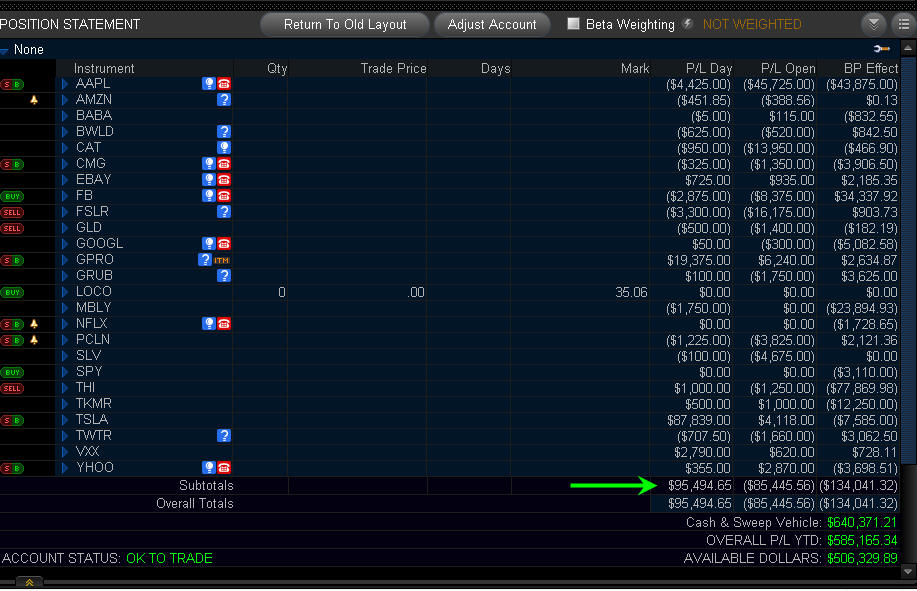Click the bell alert icon beside NFLX
This screenshot has height=591, width=917.
pyautogui.click(x=33, y=324)
